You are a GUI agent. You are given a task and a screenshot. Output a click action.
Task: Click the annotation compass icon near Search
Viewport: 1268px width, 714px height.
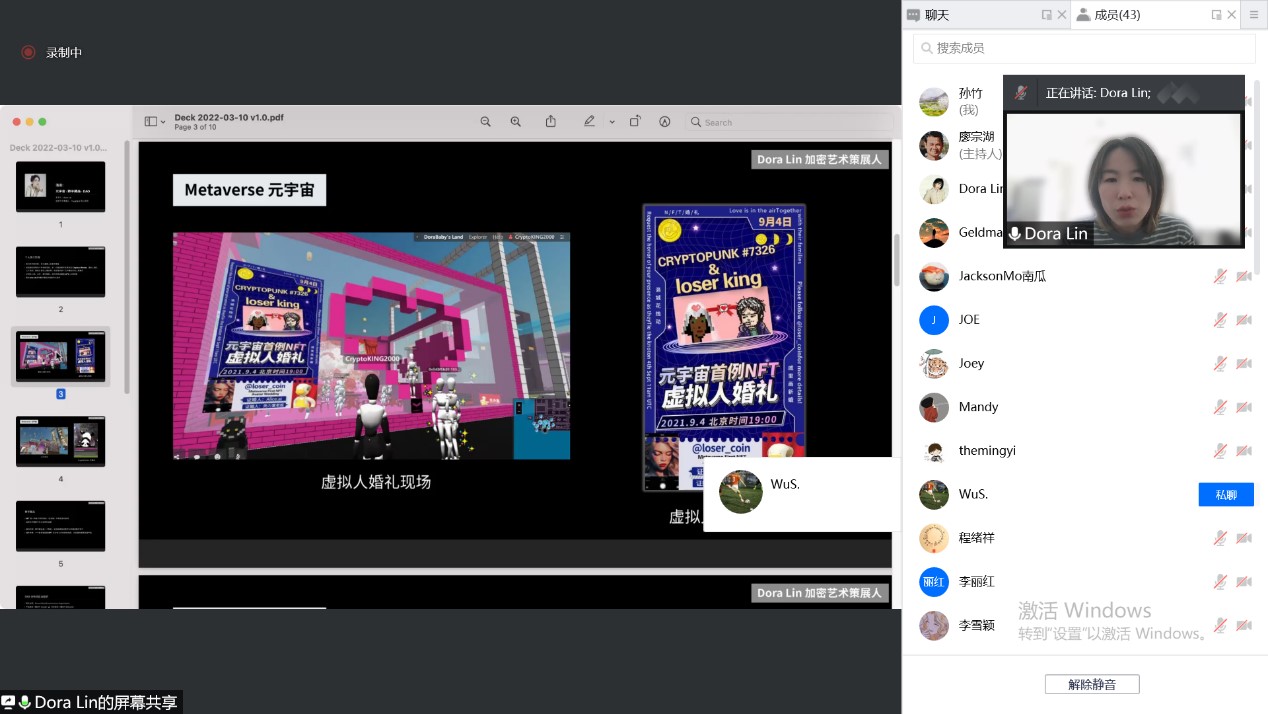(665, 121)
